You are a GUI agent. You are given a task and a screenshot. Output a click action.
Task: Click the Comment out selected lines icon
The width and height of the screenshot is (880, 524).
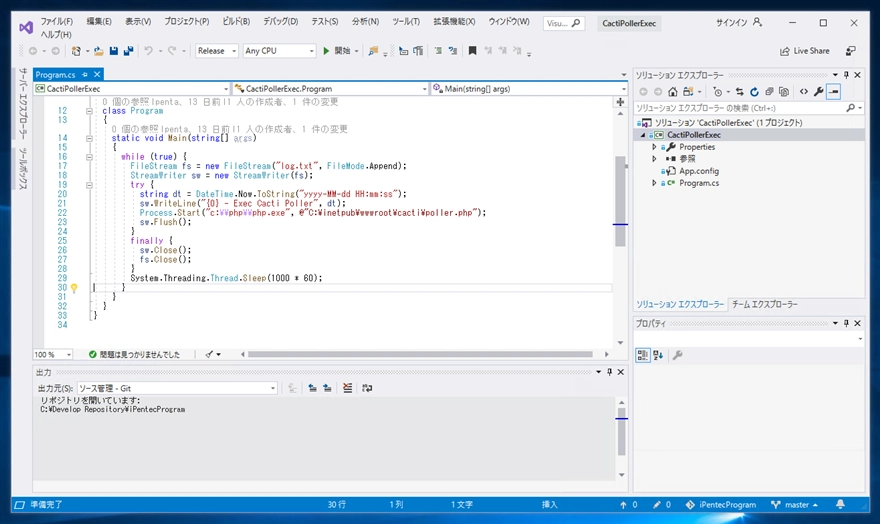pos(438,51)
